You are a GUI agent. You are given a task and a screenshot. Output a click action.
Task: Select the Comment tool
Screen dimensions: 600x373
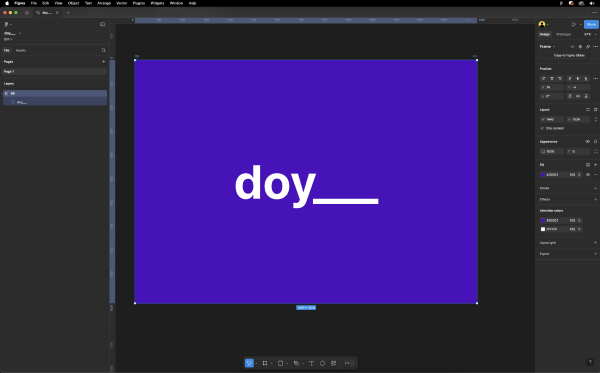[322, 363]
